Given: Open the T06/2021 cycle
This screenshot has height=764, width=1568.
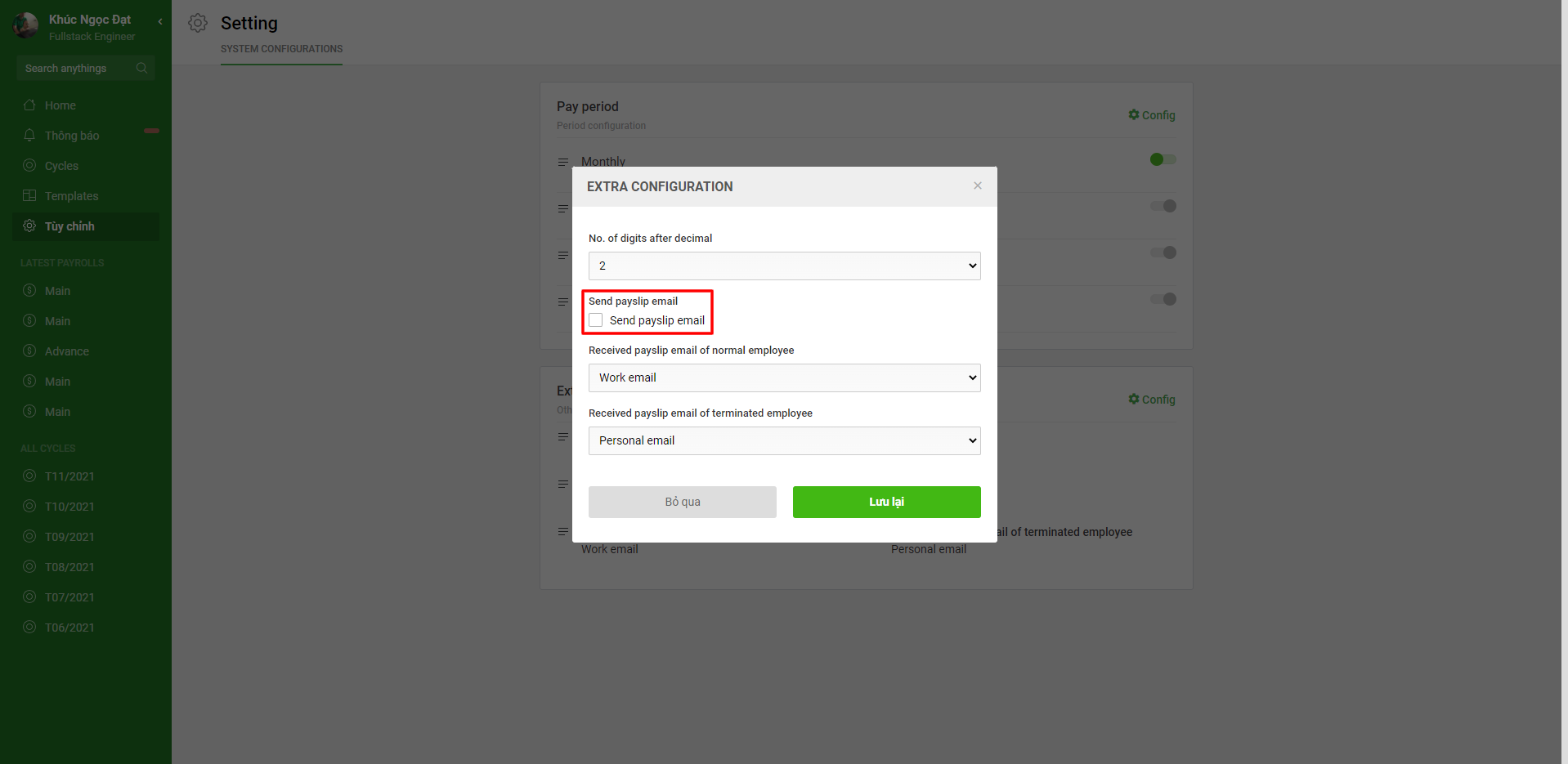Looking at the screenshot, I should coord(86,628).
